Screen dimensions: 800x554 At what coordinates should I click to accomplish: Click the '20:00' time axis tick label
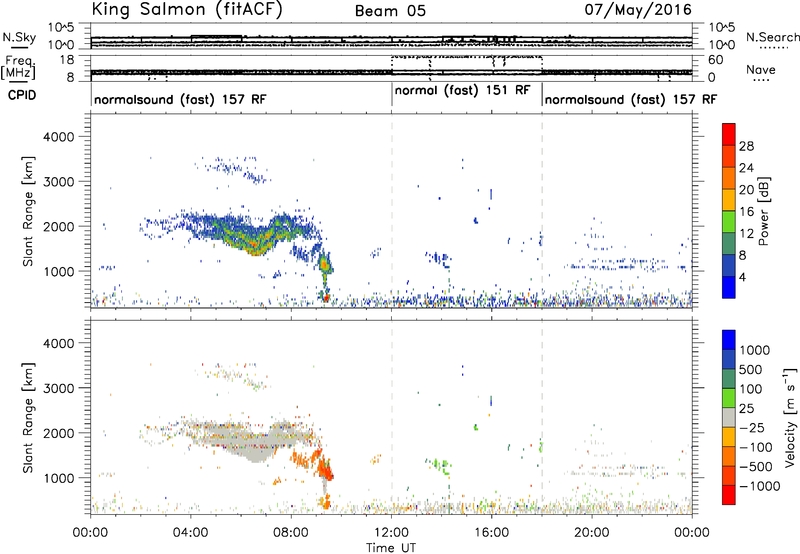pos(592,533)
